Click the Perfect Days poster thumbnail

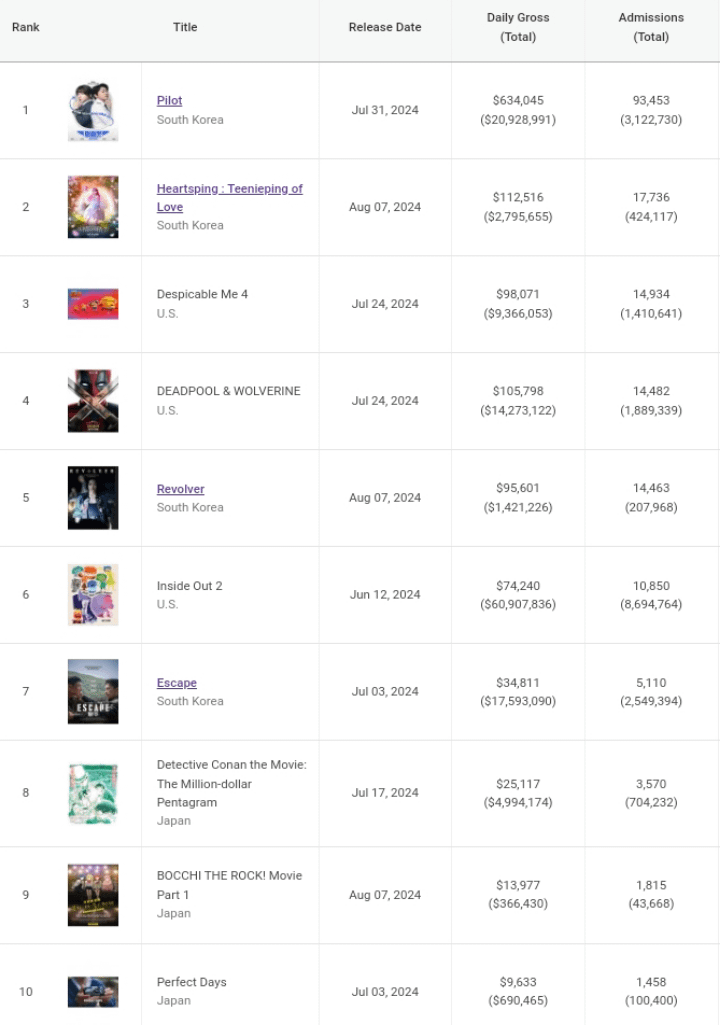click(93, 992)
